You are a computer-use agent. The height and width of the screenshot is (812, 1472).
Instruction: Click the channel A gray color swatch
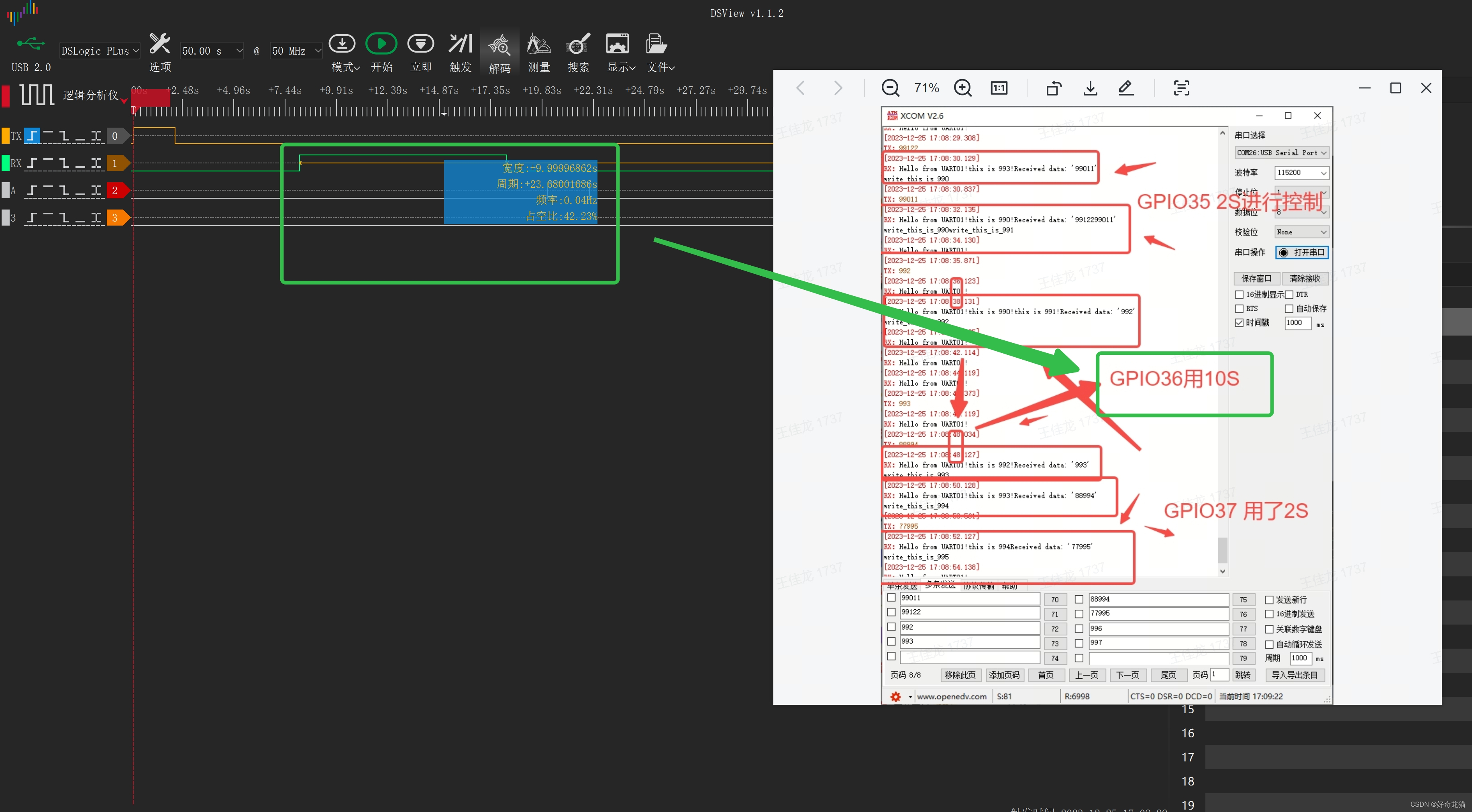[x=5, y=191]
